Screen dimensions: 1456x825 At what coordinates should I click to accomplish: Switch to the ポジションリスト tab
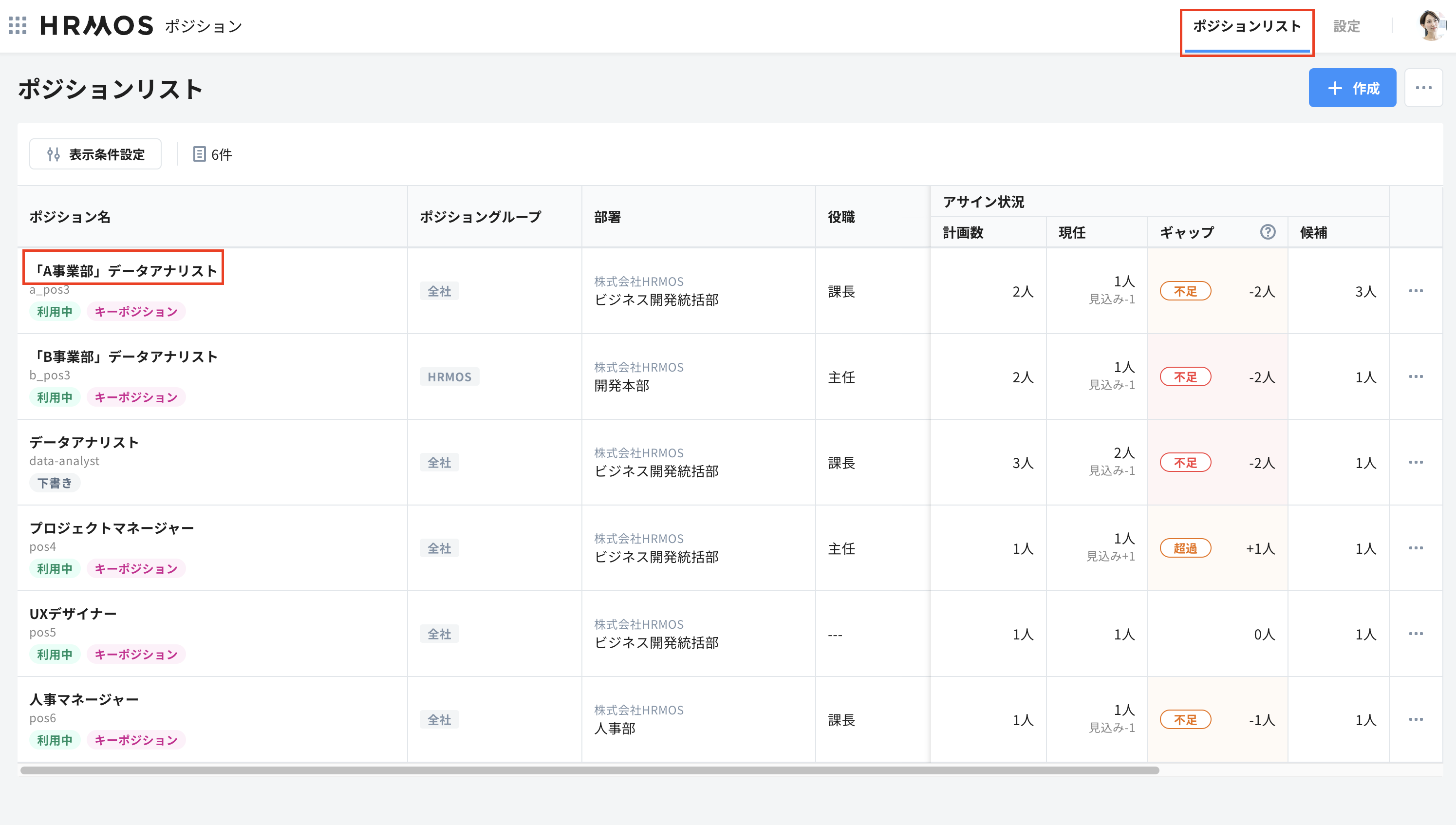(1247, 26)
